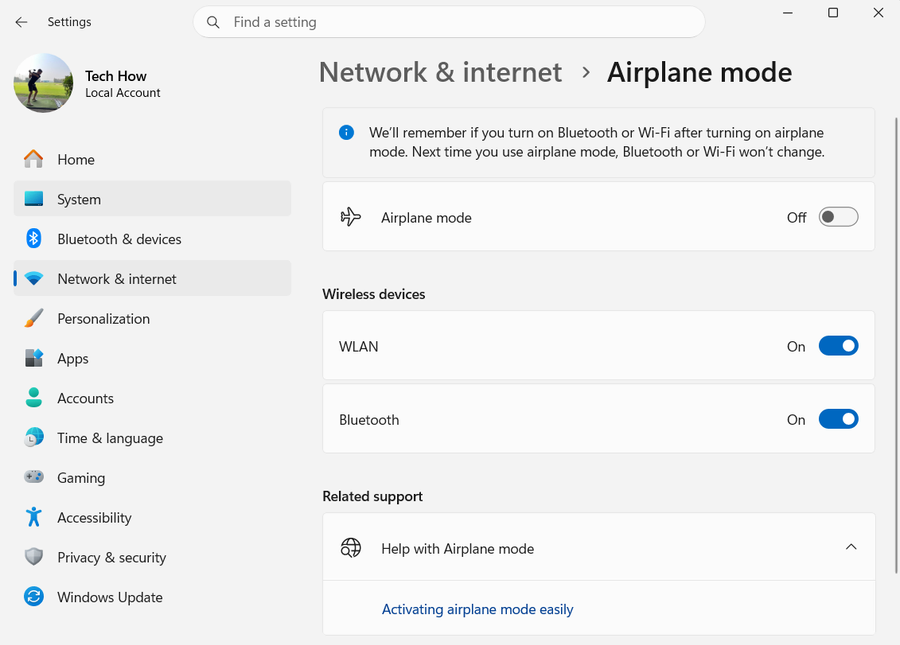Open Accounts settings
This screenshot has height=645, width=900.
pyautogui.click(x=152, y=398)
